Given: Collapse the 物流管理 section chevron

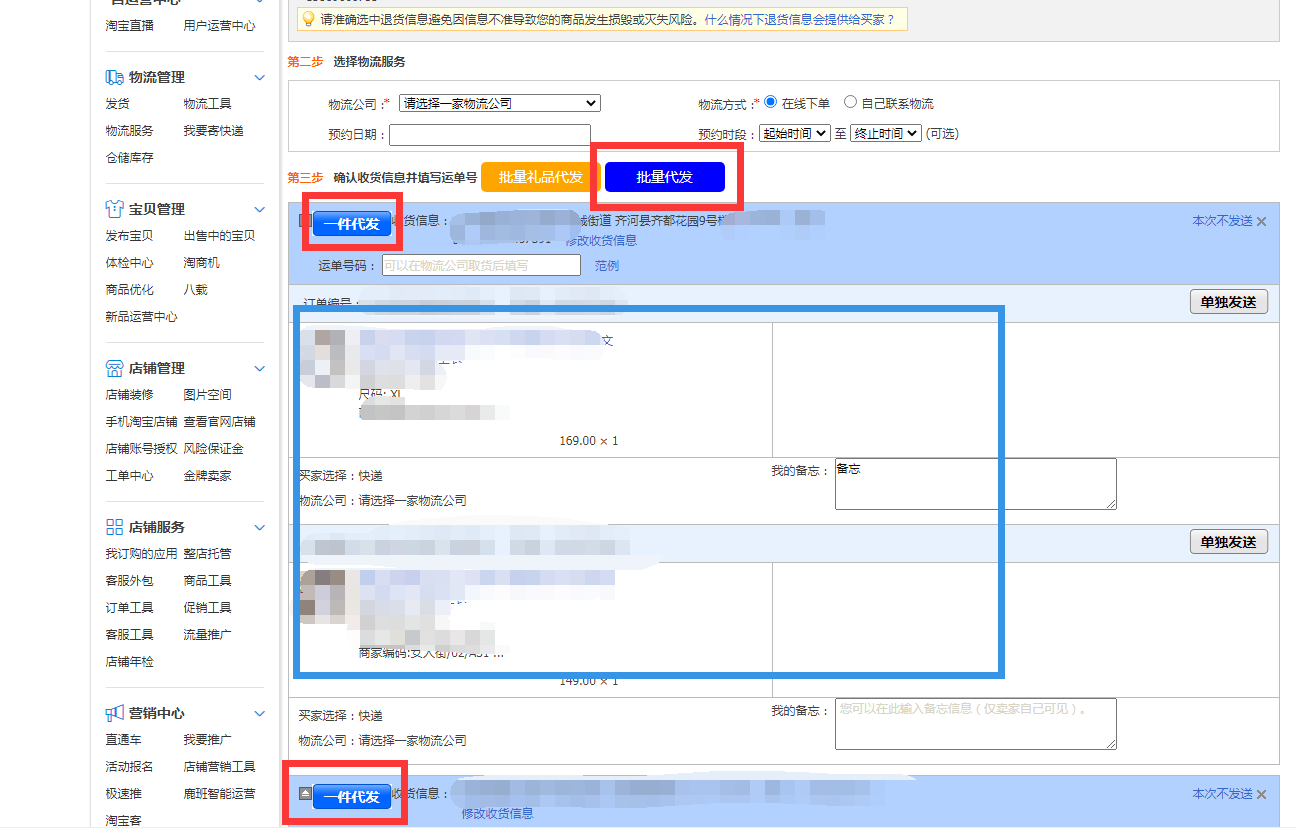Looking at the screenshot, I should pos(260,77).
